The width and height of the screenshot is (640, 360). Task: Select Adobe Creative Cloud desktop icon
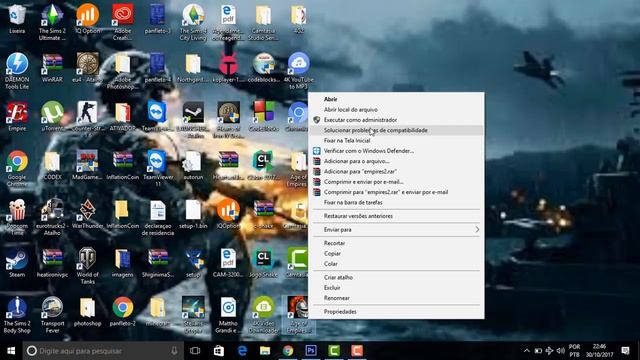123,22
